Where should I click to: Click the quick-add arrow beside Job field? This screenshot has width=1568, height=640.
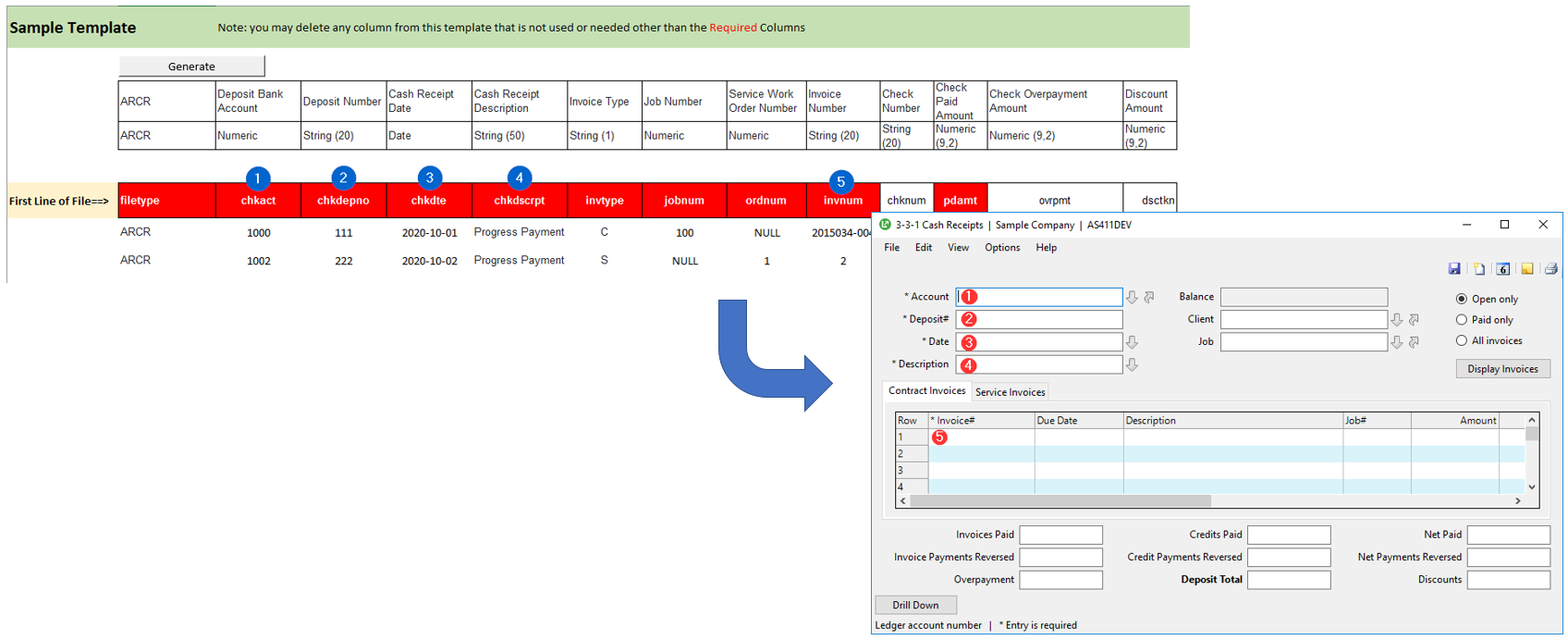coord(1414,342)
